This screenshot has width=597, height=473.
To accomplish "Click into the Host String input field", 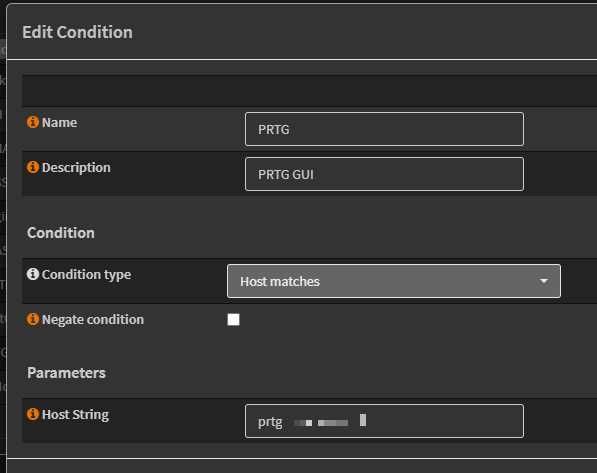I will [x=385, y=421].
